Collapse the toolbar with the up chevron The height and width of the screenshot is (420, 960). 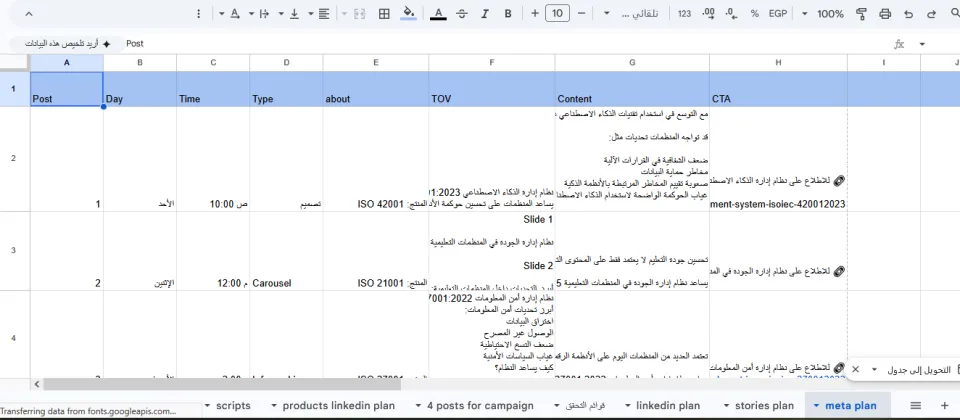click(29, 13)
